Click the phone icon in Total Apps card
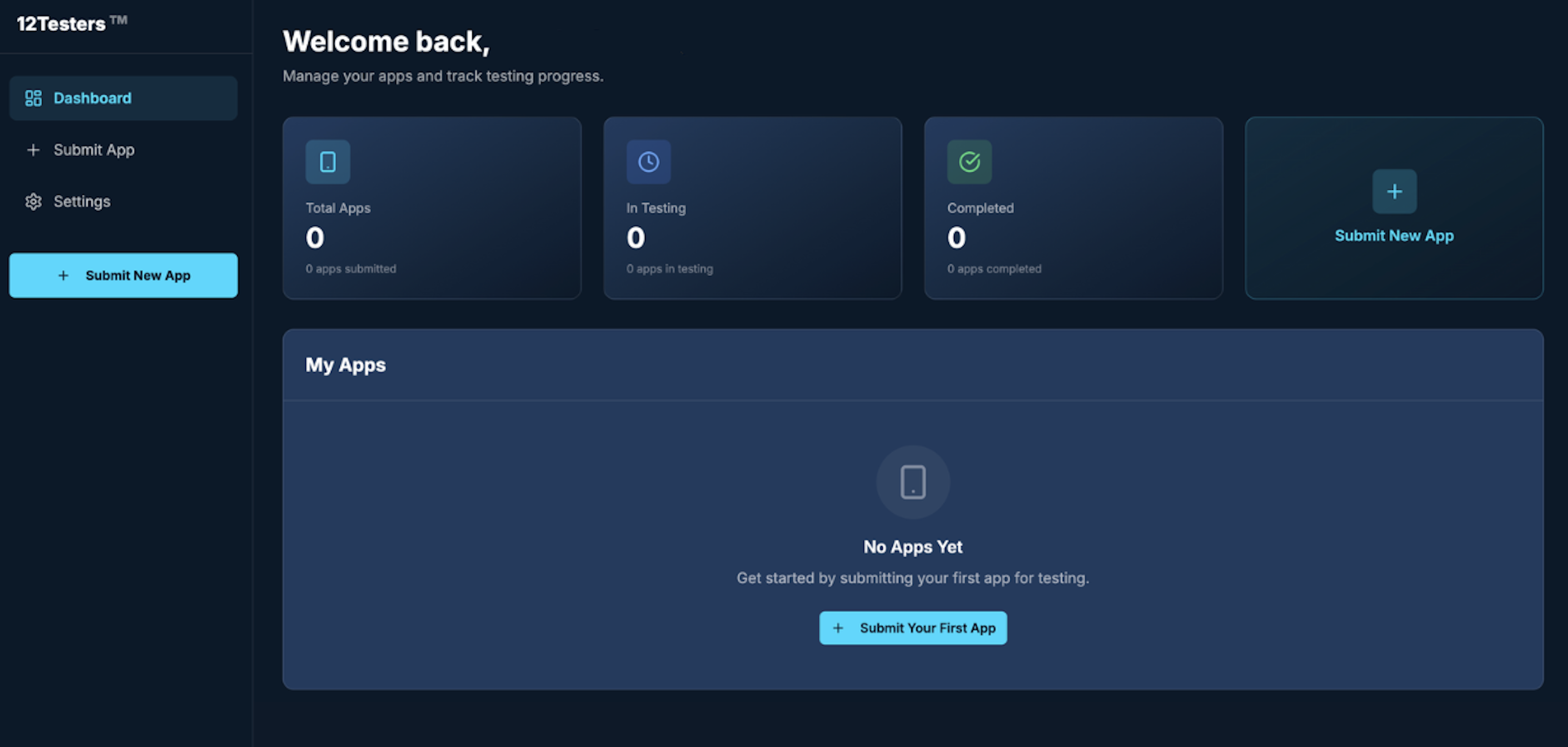 (327, 162)
